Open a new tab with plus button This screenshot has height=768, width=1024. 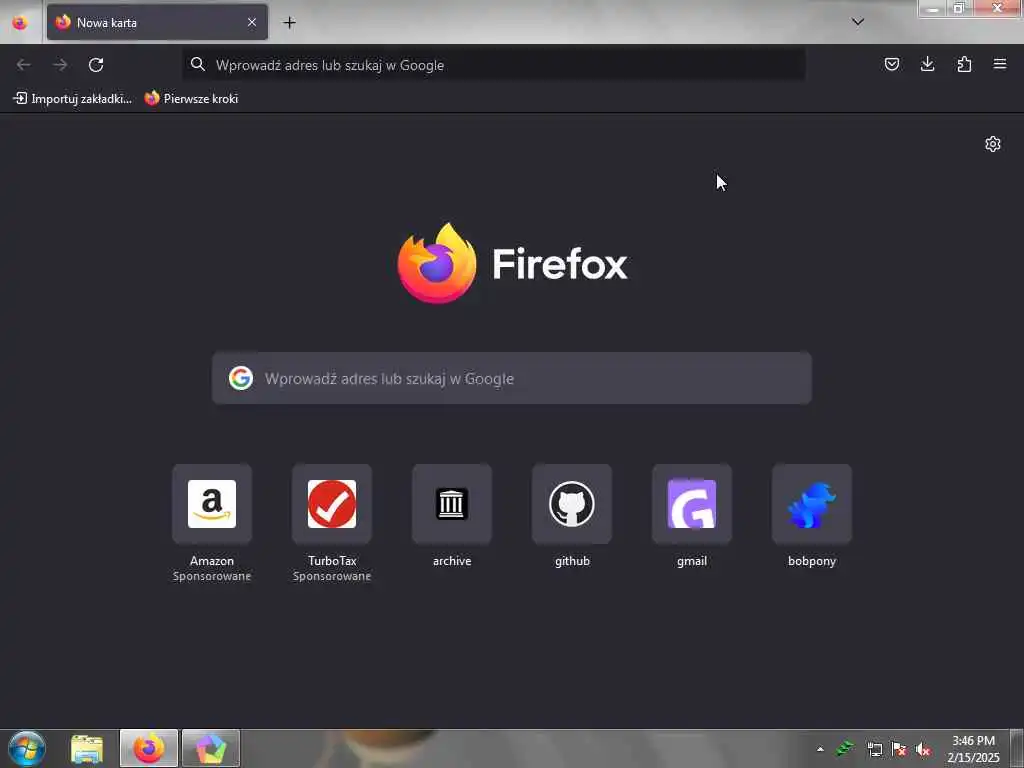click(289, 22)
